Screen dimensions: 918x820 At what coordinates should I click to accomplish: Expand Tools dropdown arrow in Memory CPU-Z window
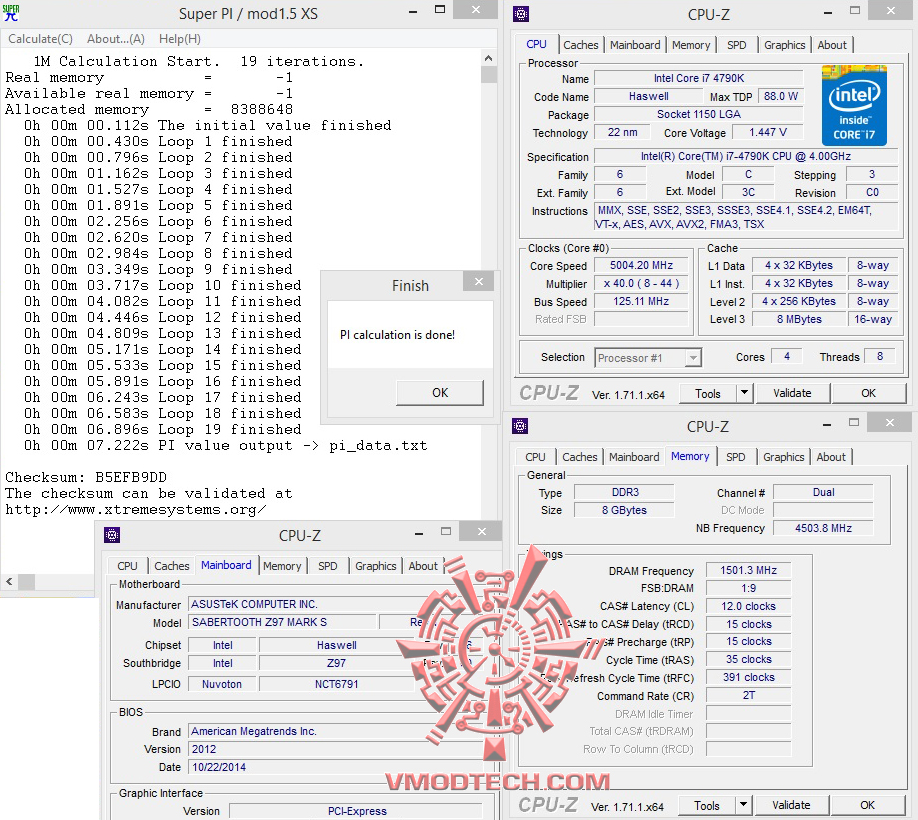(x=744, y=805)
